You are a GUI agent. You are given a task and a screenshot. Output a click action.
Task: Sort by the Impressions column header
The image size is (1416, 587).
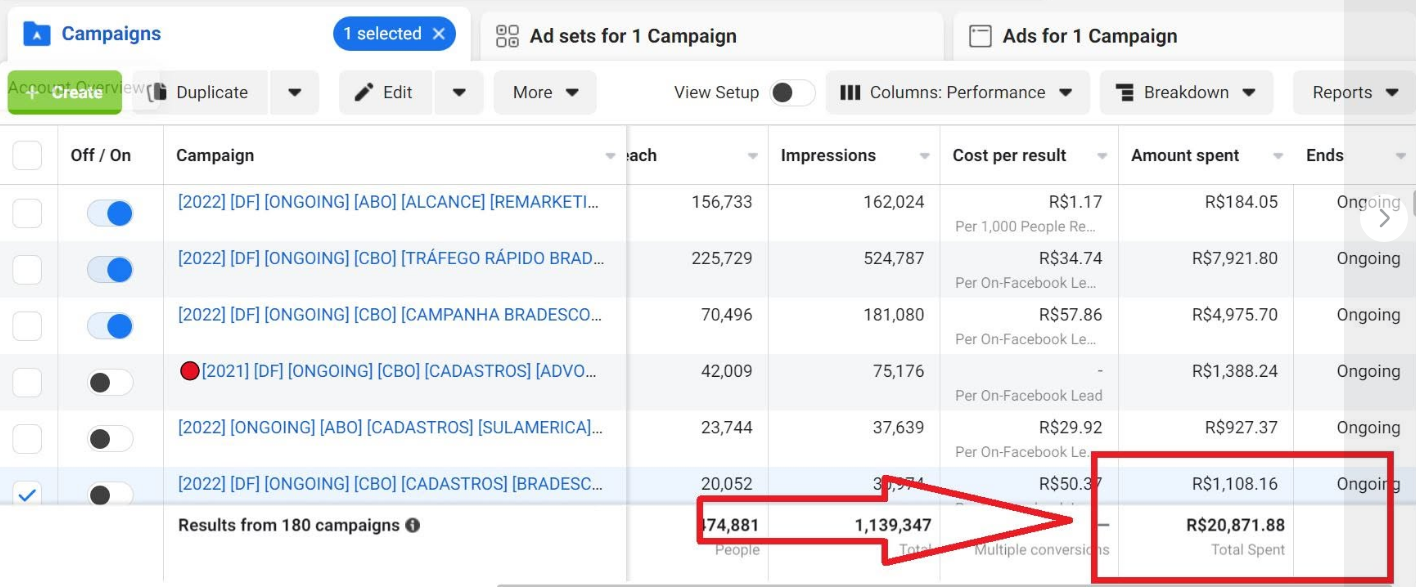tap(828, 155)
